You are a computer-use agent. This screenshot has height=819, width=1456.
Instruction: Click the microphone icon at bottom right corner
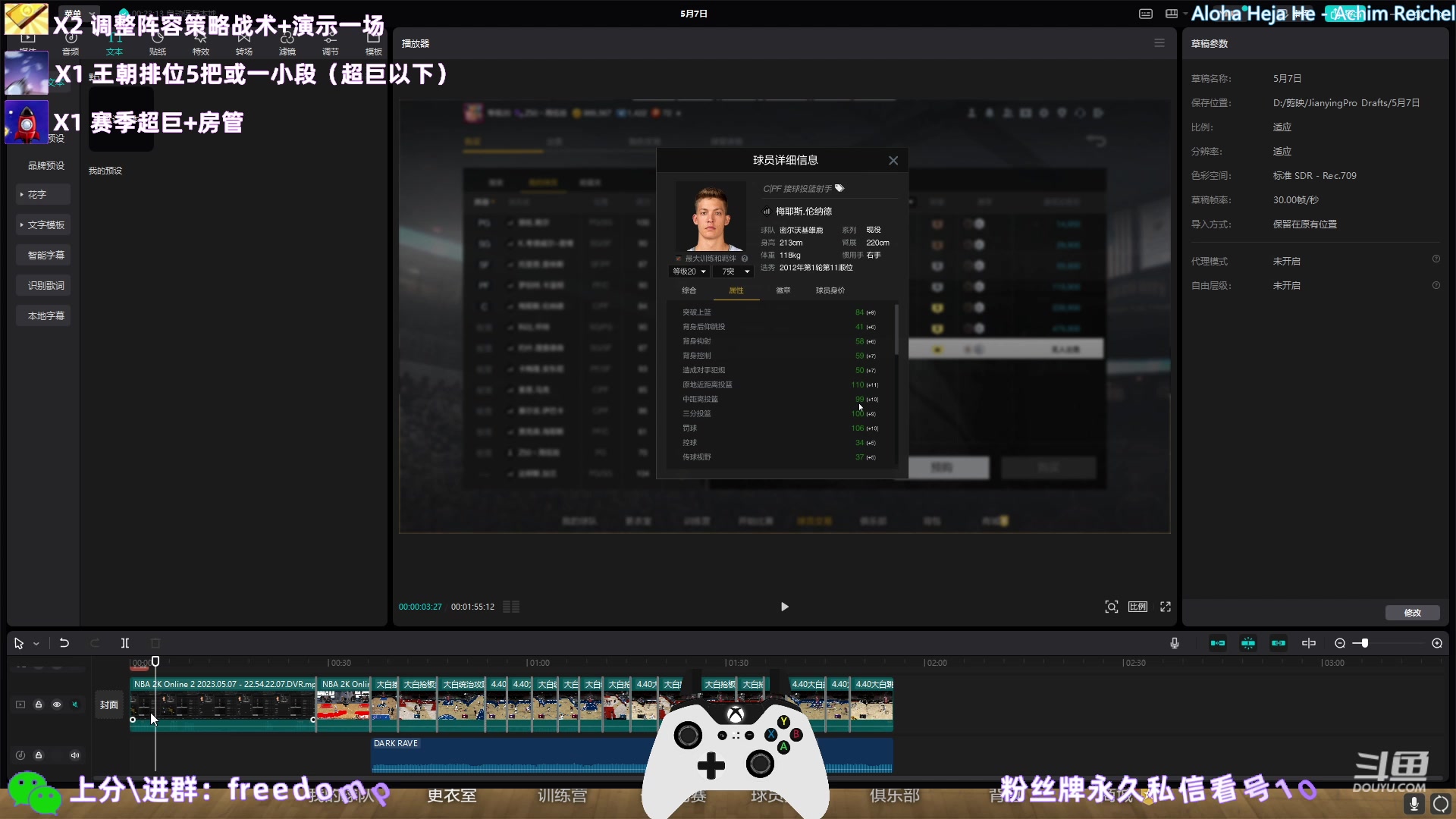[1414, 804]
